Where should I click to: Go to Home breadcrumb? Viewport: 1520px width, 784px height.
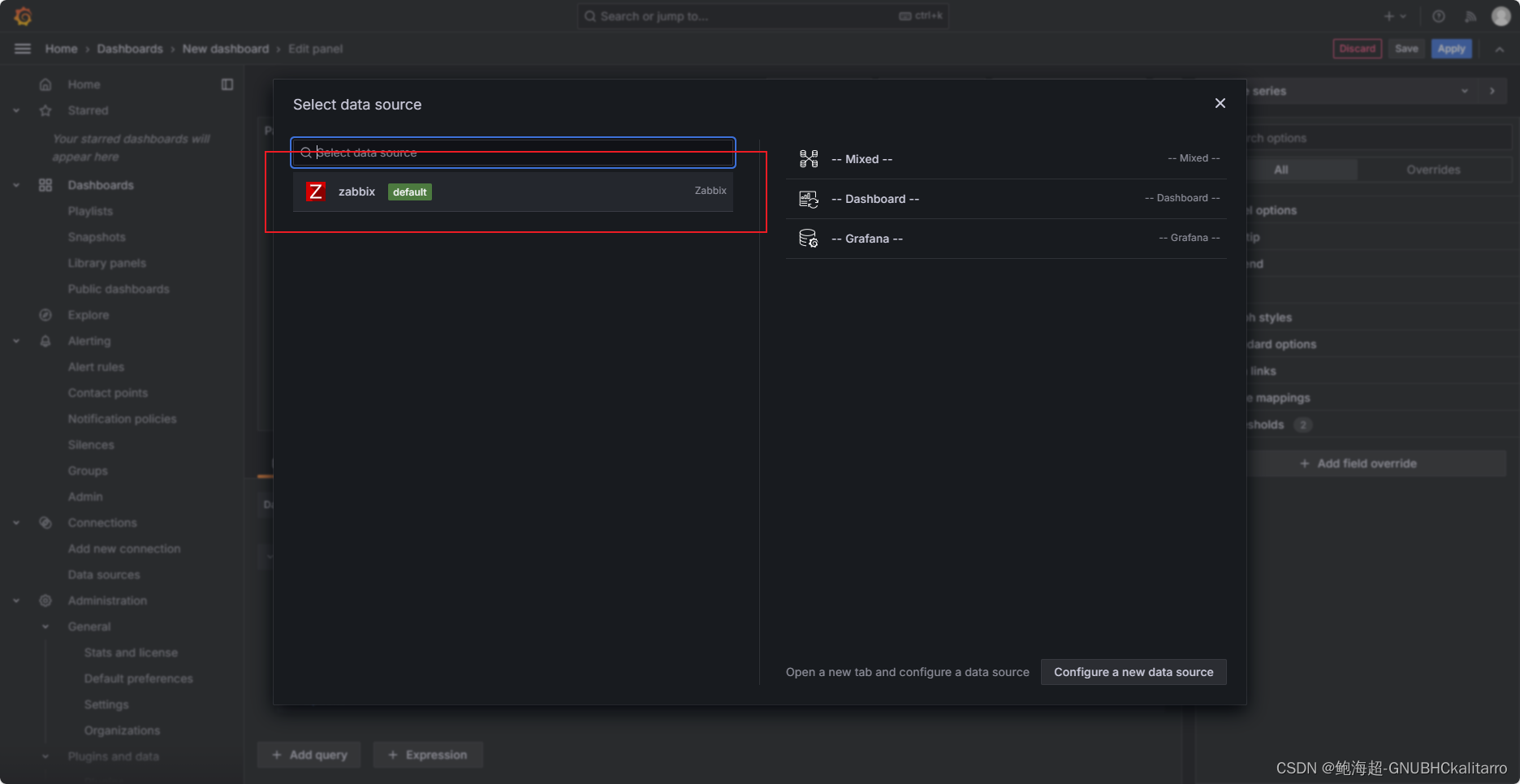[x=62, y=49]
